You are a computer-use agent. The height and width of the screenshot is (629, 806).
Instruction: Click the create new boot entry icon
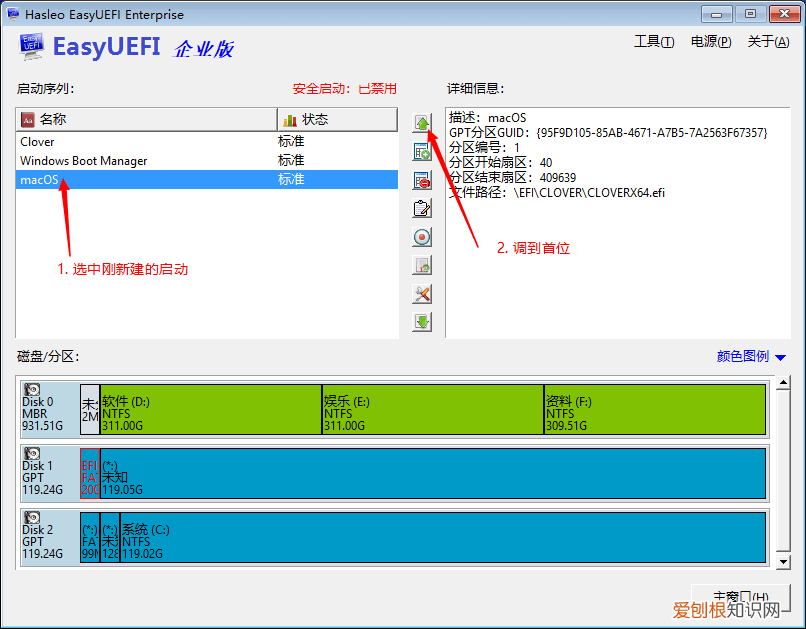(x=422, y=152)
